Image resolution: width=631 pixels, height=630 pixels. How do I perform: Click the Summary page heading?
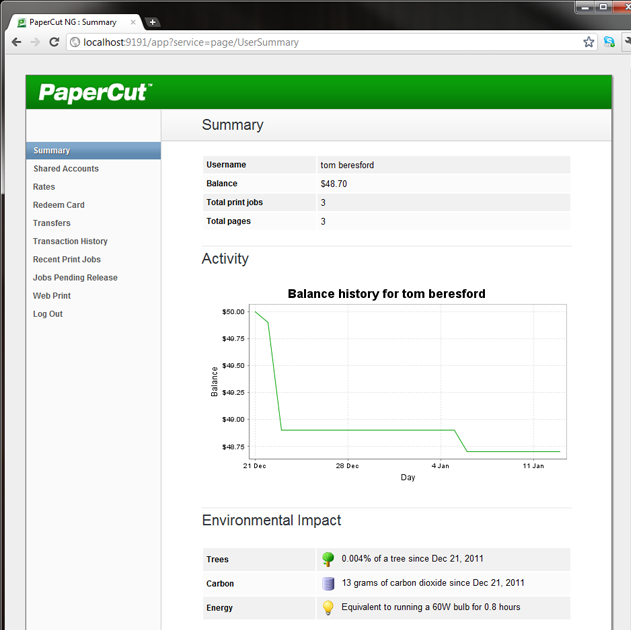point(233,125)
